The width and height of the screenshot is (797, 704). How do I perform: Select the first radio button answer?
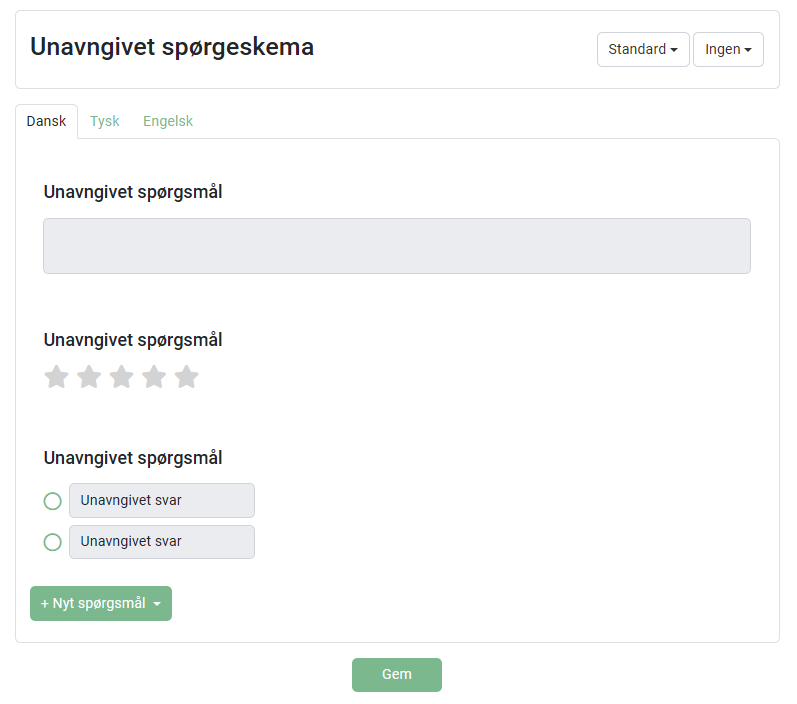click(x=53, y=501)
